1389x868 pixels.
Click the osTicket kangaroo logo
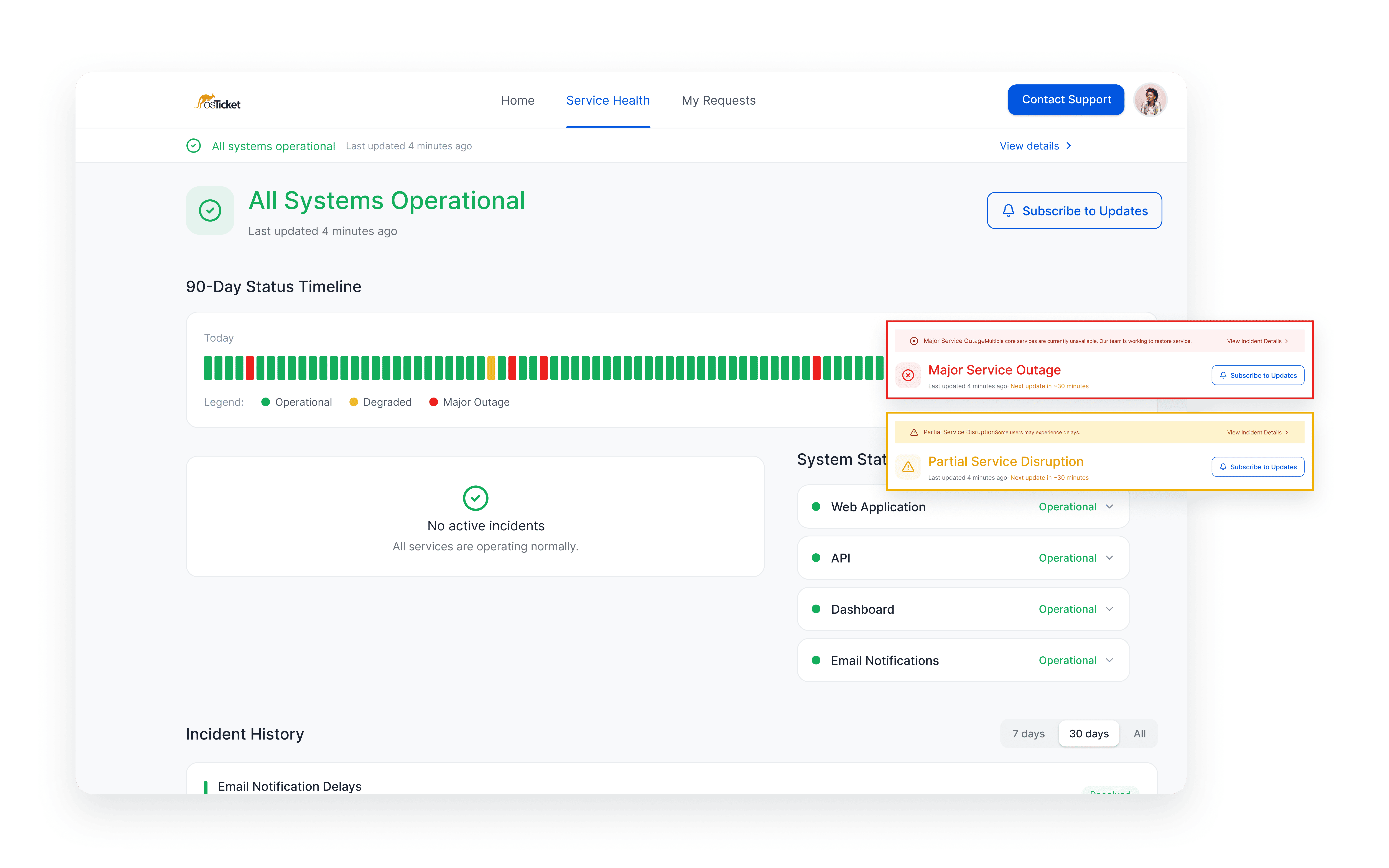217,102
